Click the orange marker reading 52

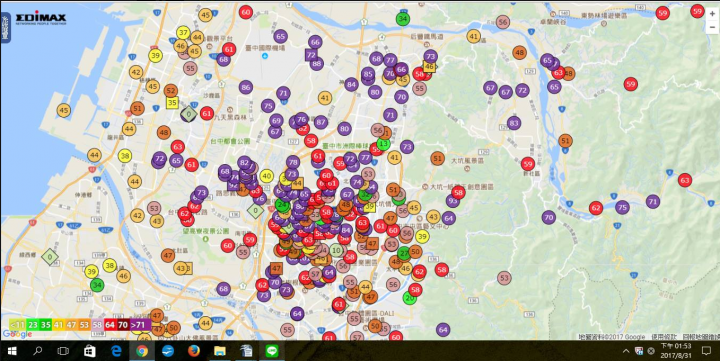[171, 90]
